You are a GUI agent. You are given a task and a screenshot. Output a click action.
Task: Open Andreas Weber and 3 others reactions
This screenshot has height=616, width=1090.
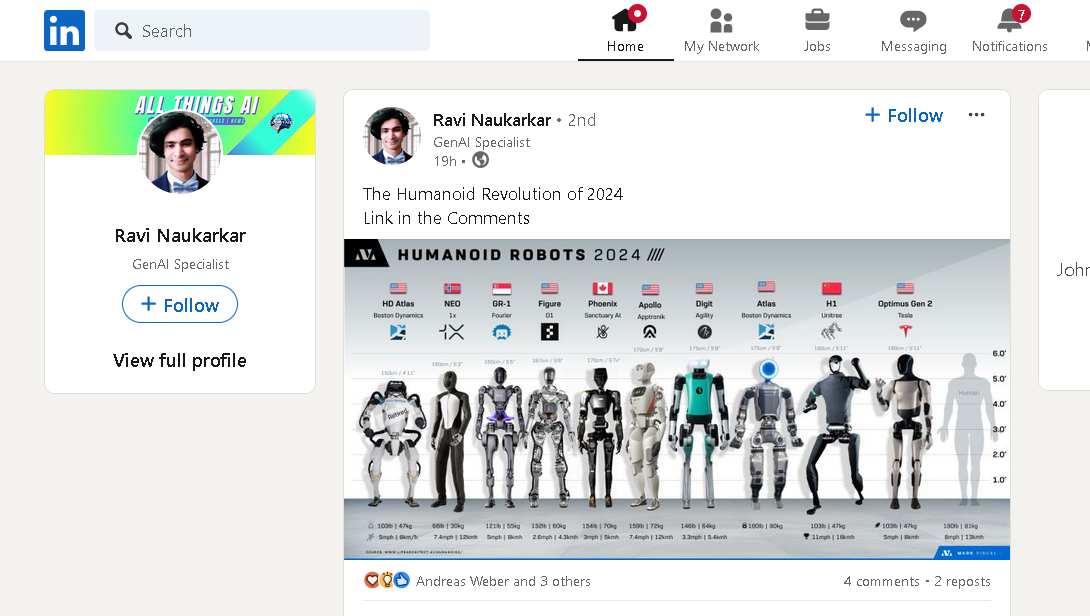503,581
